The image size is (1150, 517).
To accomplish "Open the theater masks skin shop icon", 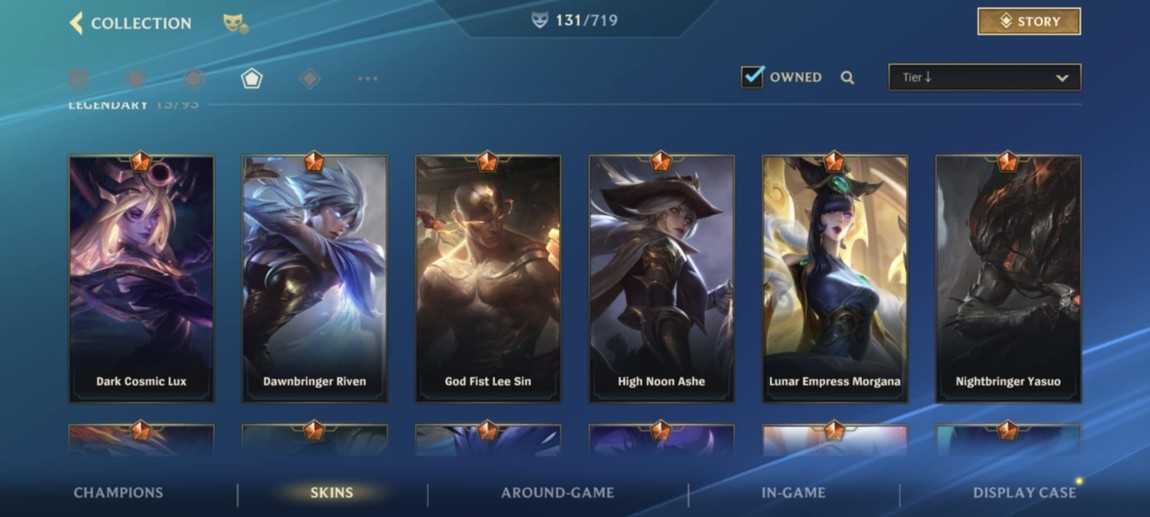I will click(235, 23).
